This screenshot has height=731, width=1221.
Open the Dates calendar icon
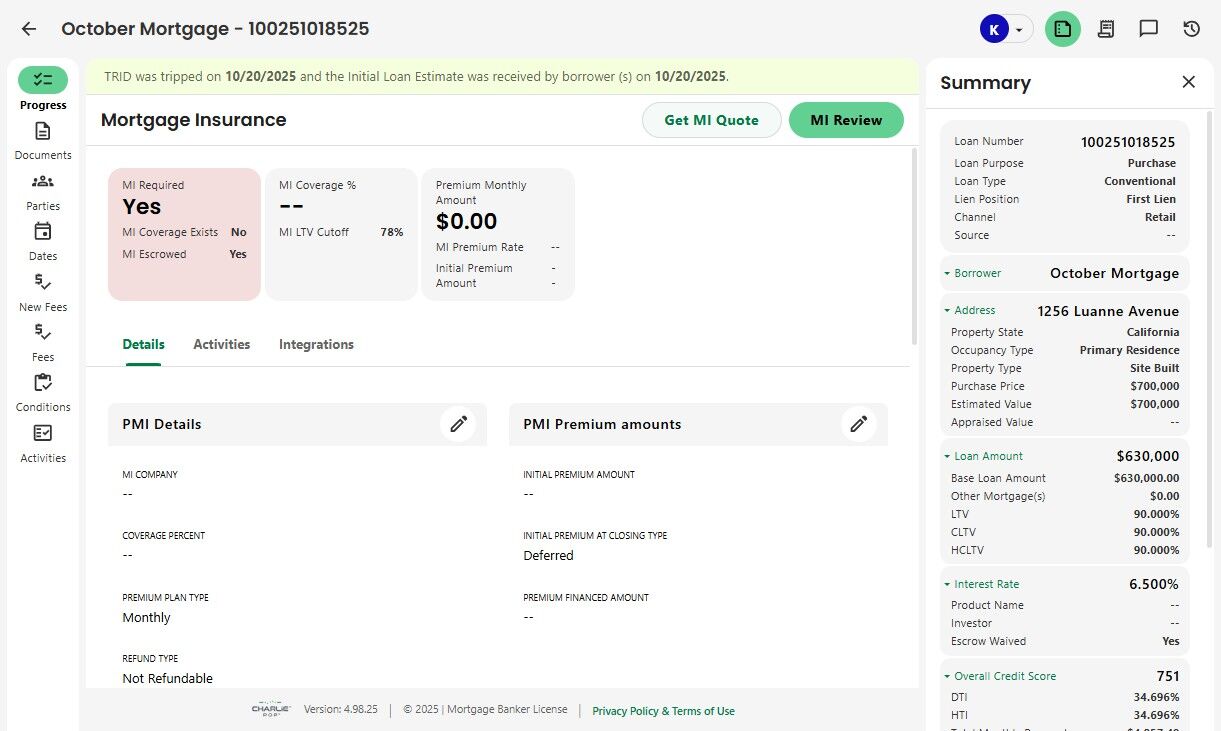coord(42,232)
